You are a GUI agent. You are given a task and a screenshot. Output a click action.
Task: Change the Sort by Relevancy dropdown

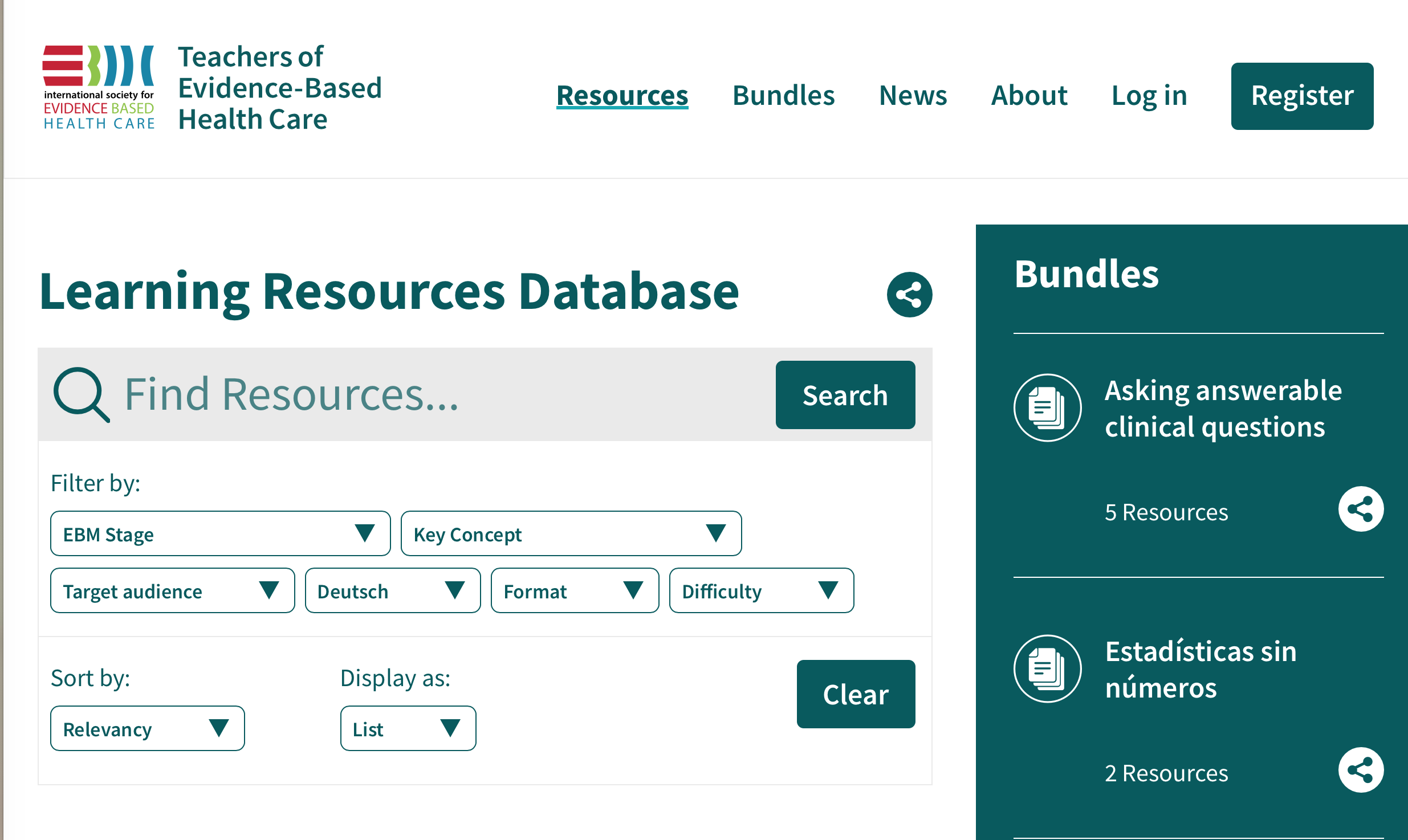pos(147,728)
